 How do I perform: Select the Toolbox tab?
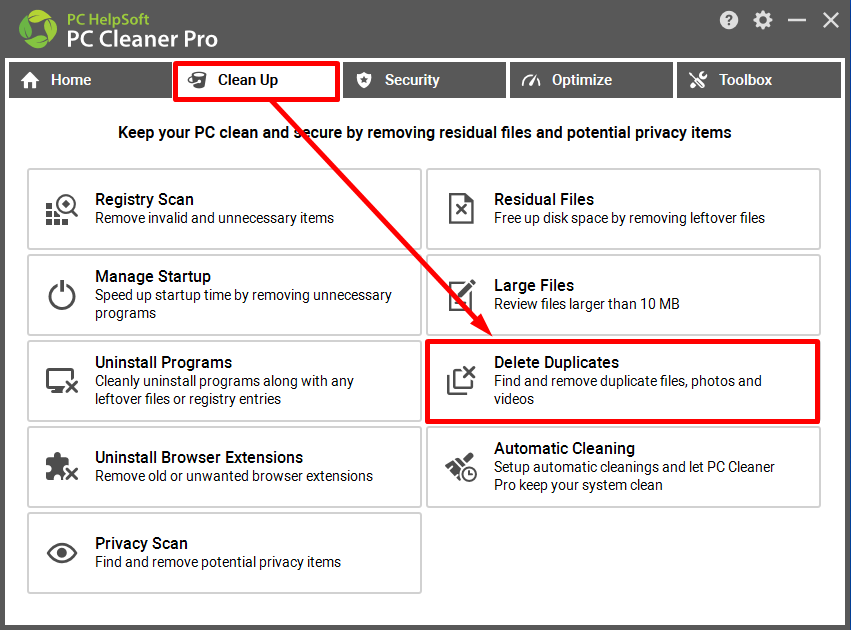click(757, 80)
